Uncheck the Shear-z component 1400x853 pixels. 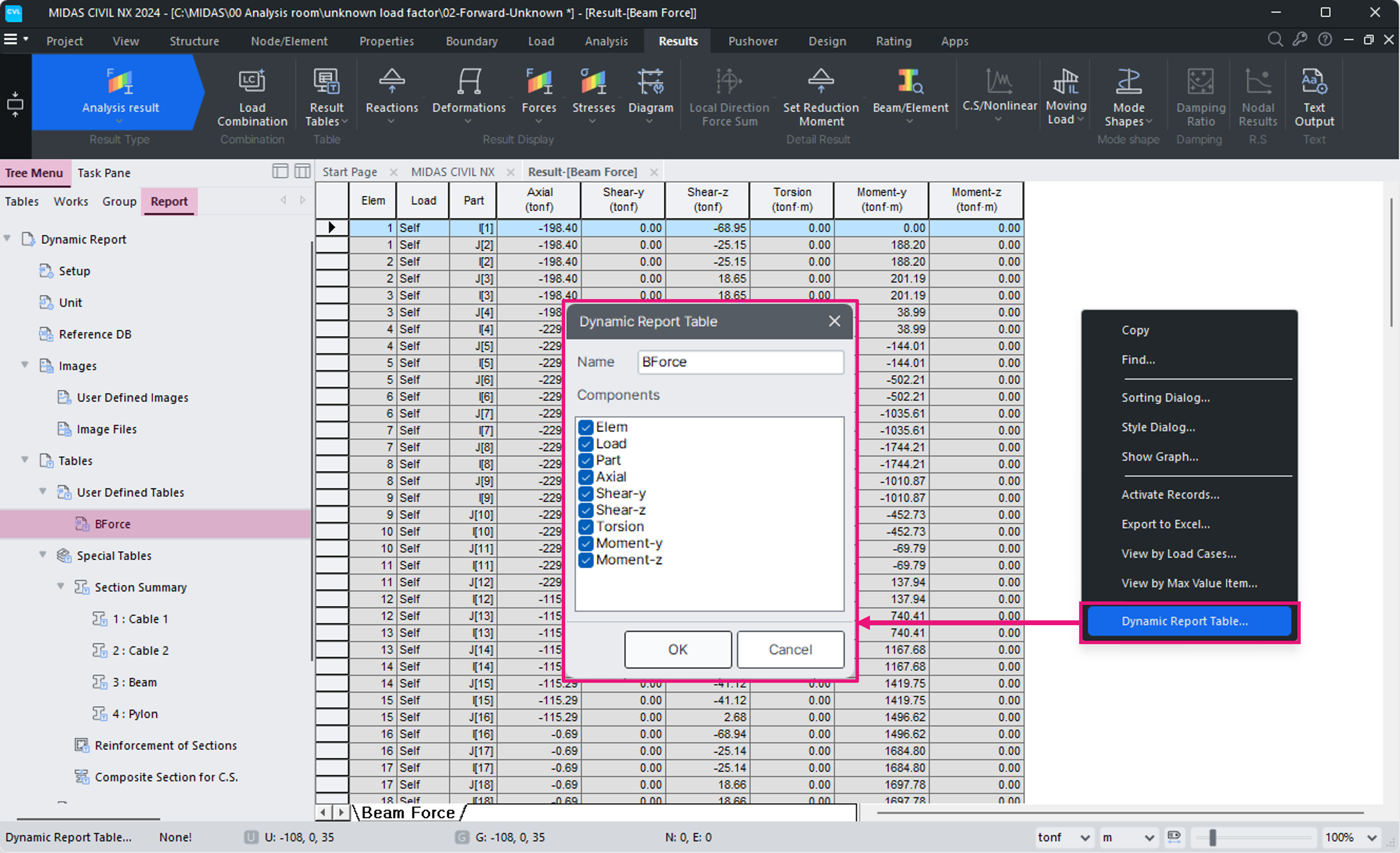coord(586,510)
